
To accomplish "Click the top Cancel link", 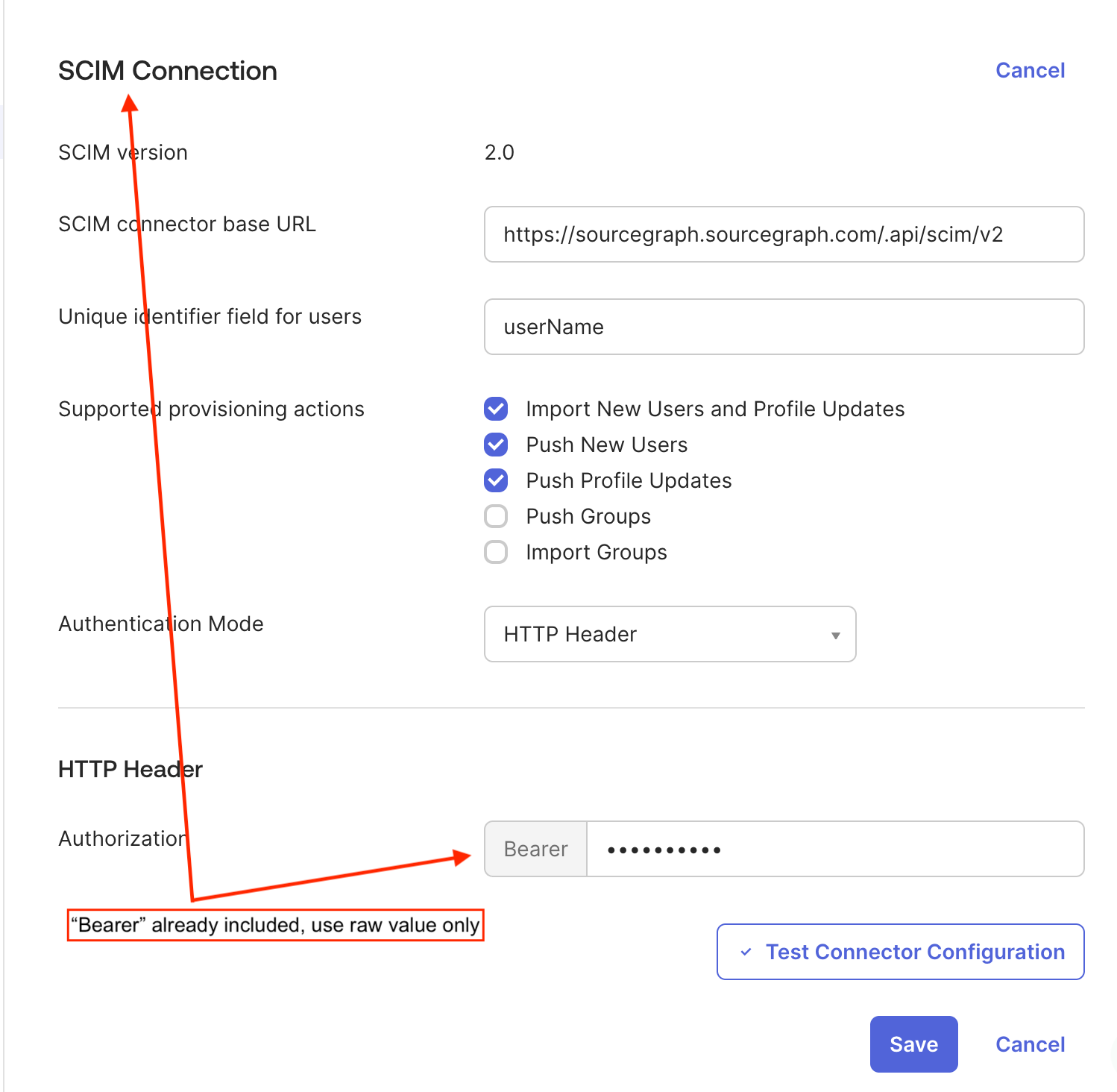I will click(1030, 70).
